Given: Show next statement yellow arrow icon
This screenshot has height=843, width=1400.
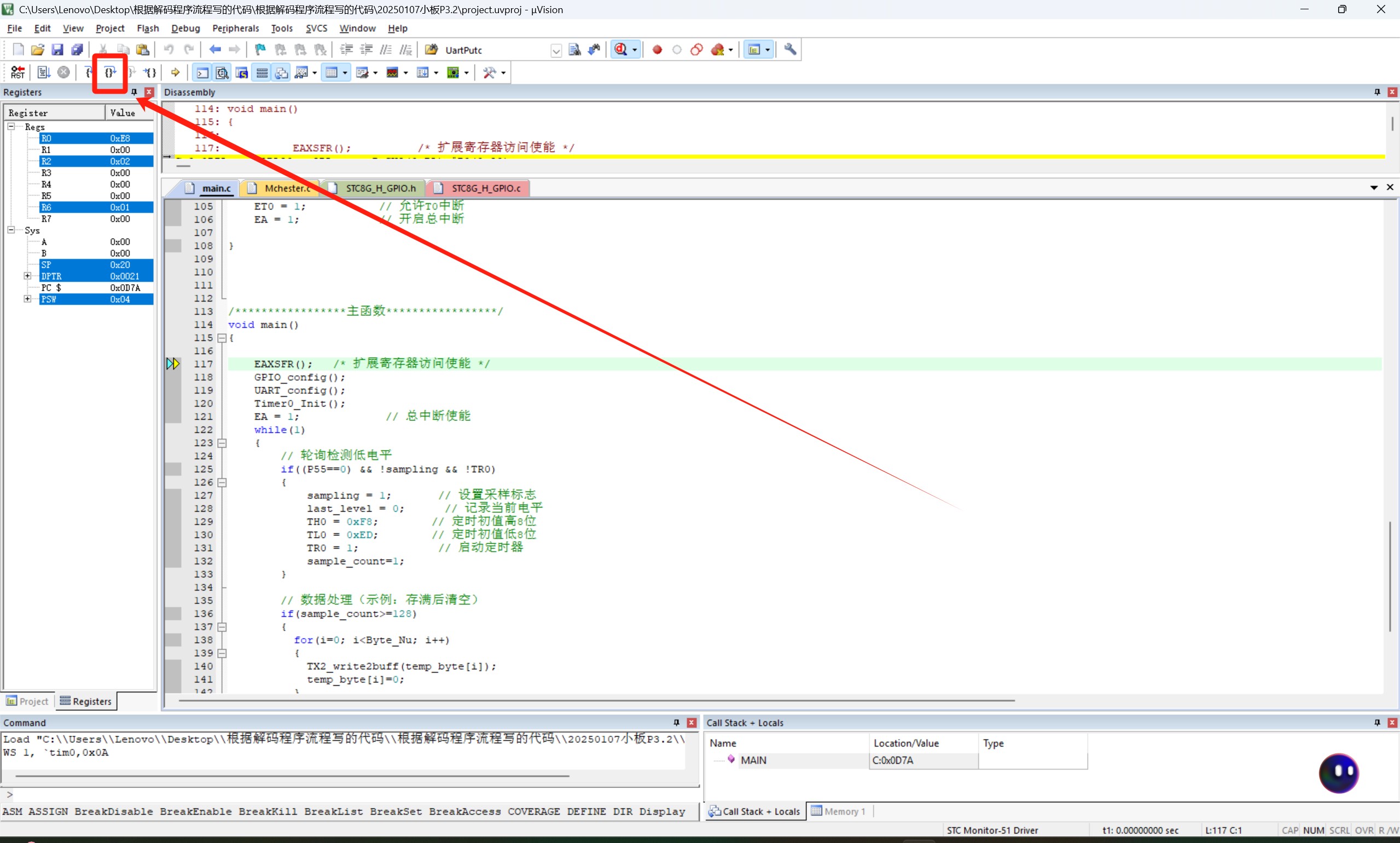Looking at the screenshot, I should click(176, 72).
